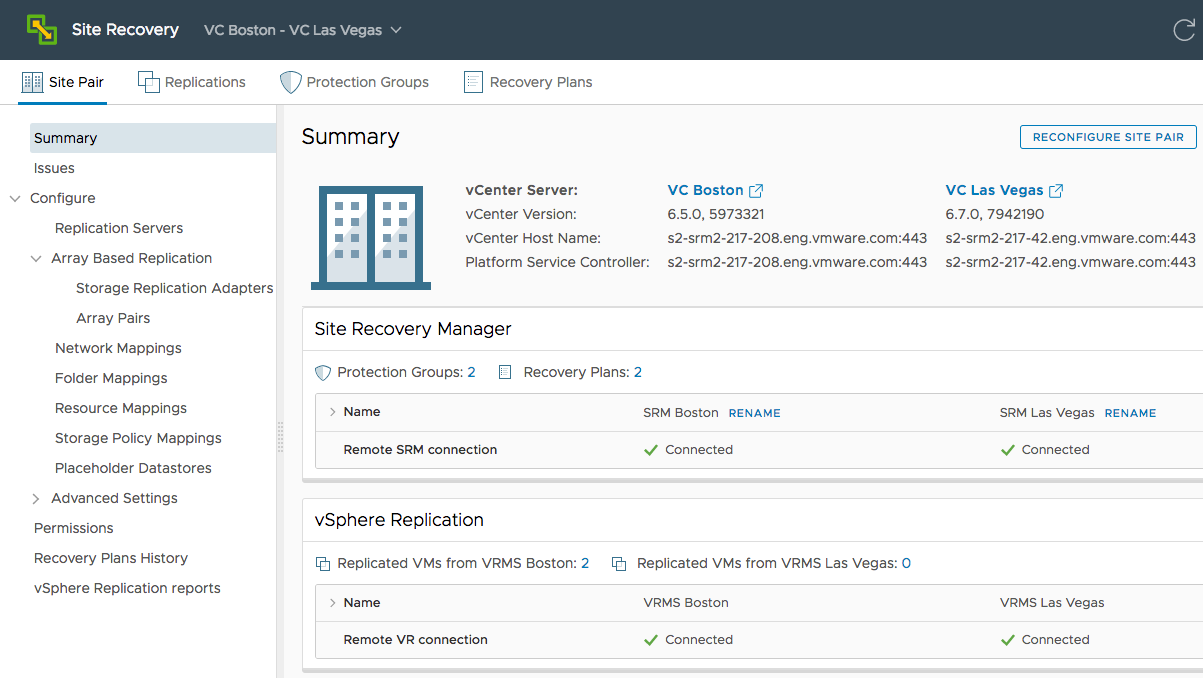Click the RECONFIGURE SITE PAIR button
The image size is (1203, 678).
click(x=1107, y=137)
